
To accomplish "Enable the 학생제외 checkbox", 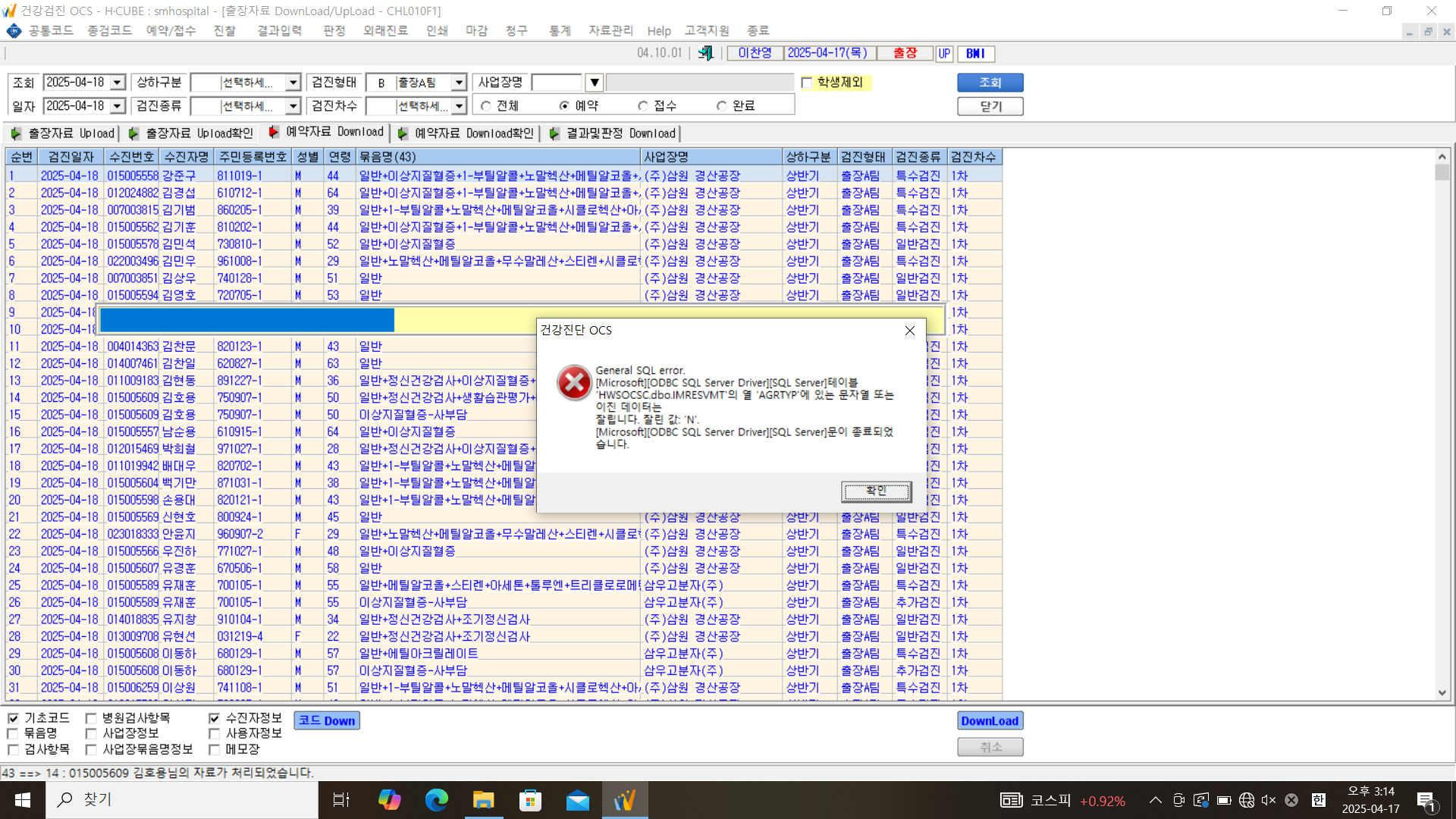I will point(807,83).
